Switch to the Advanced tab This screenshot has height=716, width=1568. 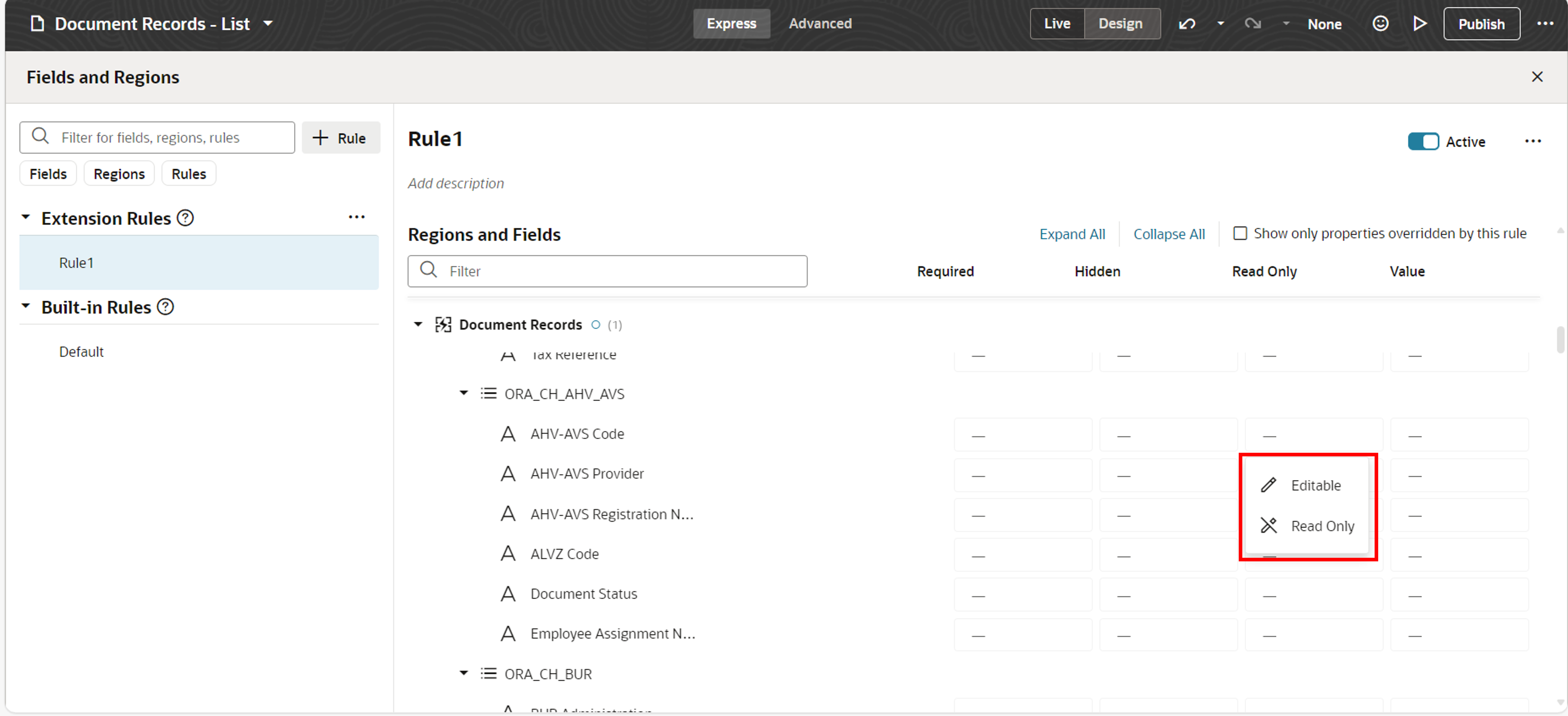(x=820, y=24)
